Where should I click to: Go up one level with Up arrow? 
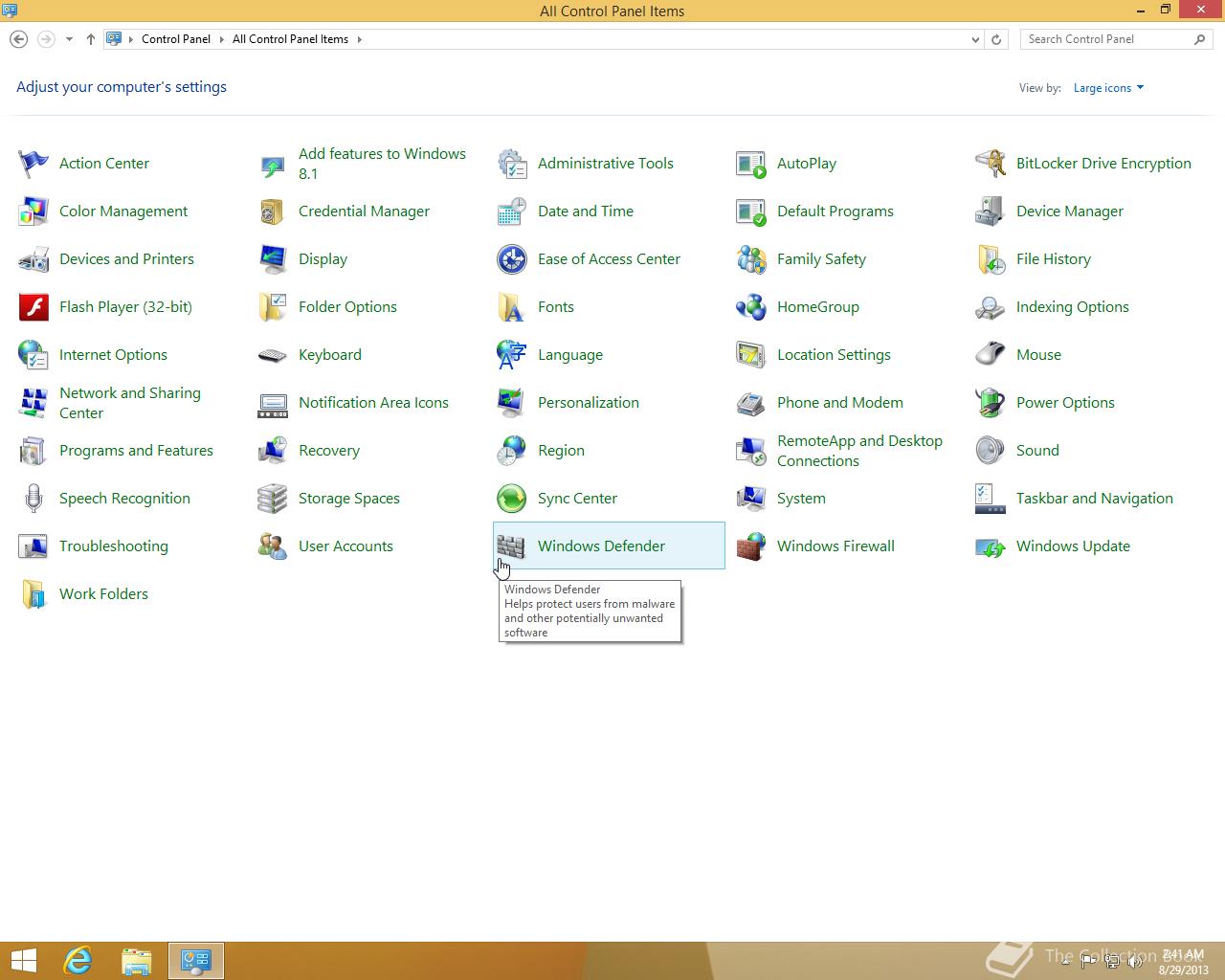tap(91, 39)
